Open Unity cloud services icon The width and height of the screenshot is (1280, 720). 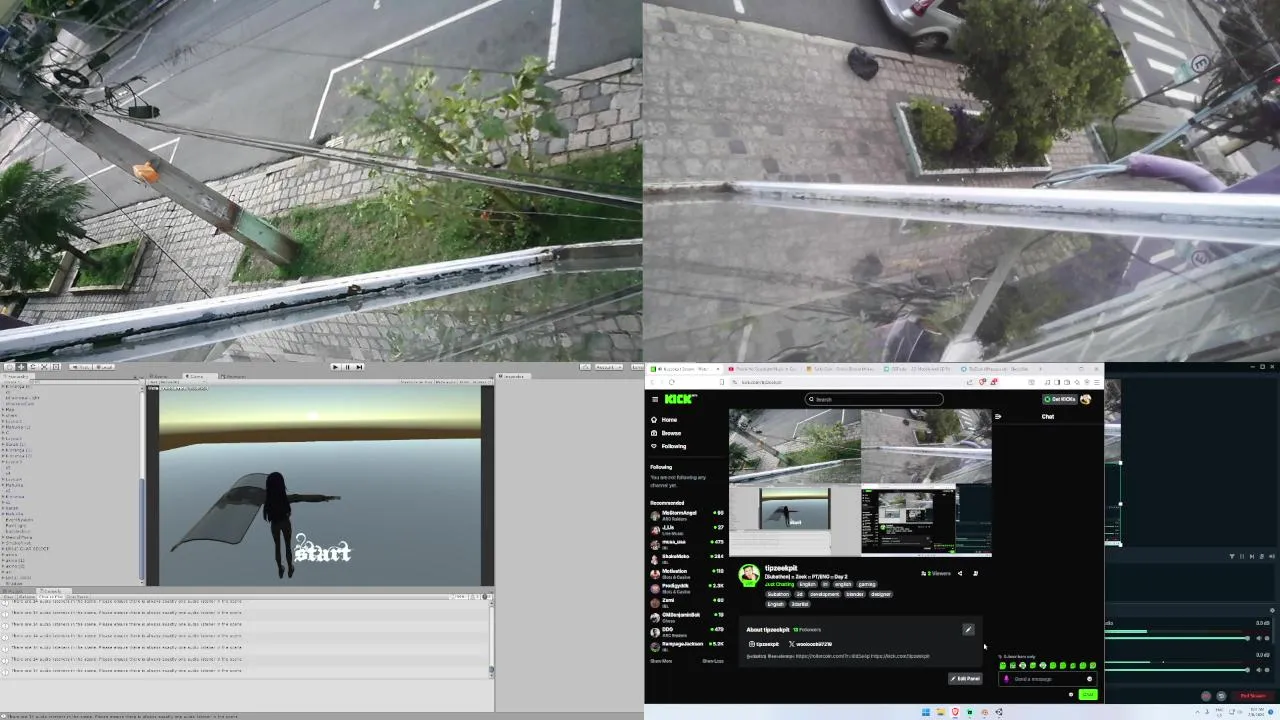coord(585,367)
